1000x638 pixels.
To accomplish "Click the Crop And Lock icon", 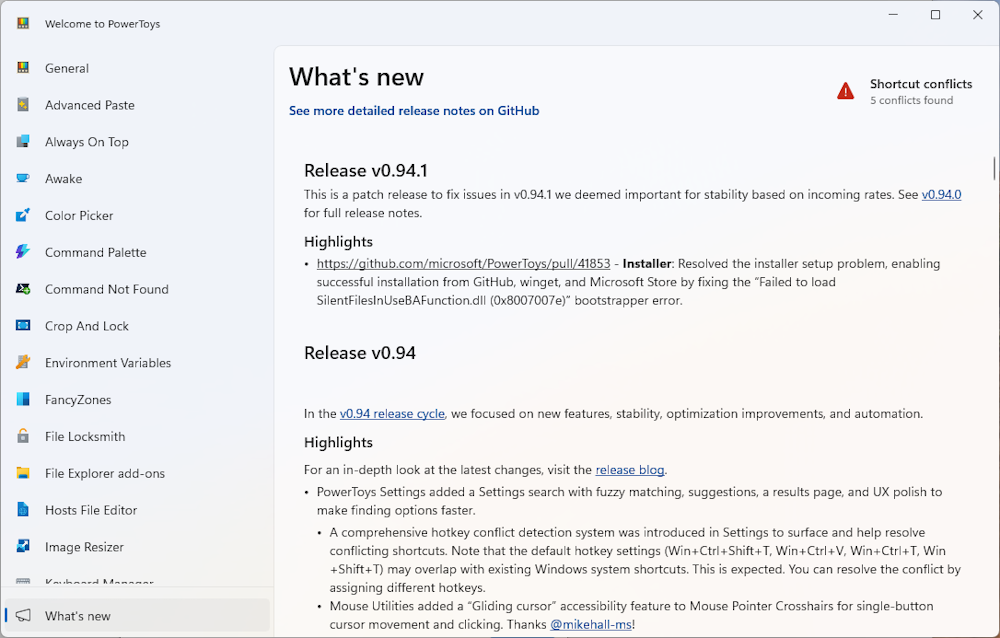I will click(23, 326).
